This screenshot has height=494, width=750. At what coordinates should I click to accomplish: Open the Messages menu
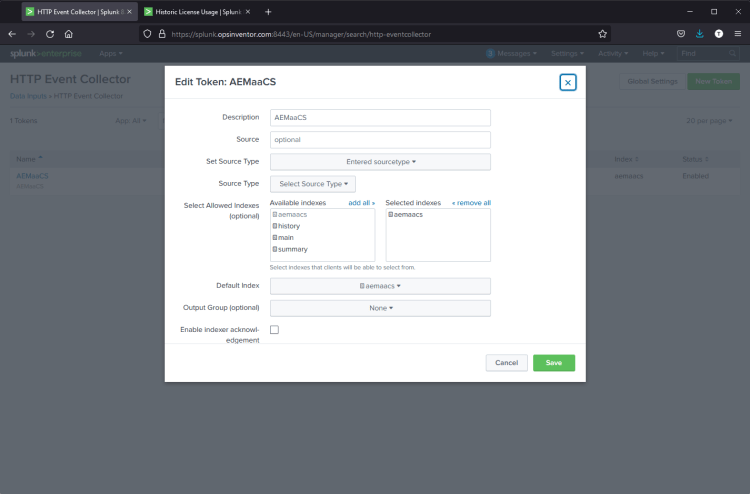pyautogui.click(x=511, y=54)
